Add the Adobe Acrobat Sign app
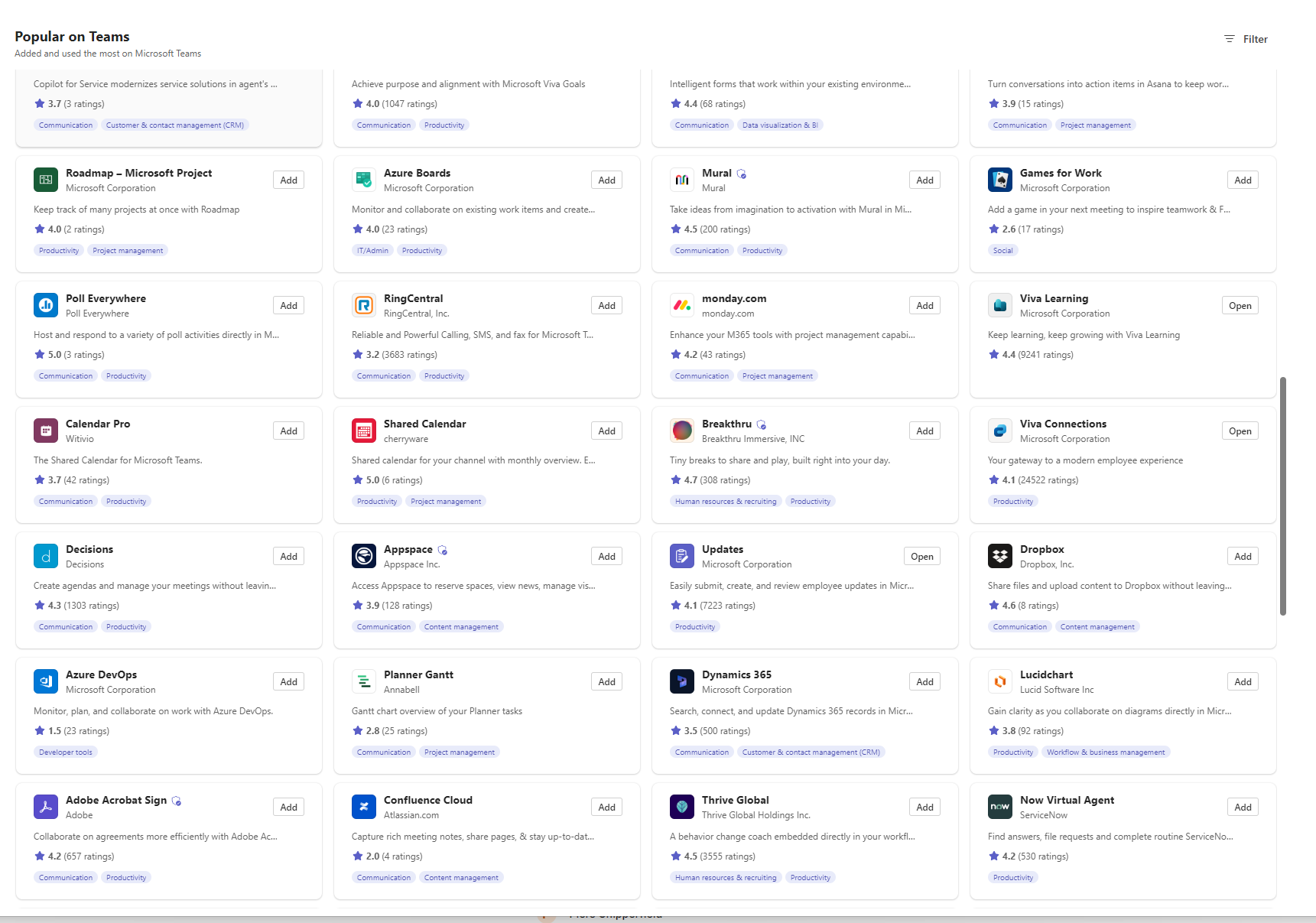Viewport: 1316px width, 923px height. pyautogui.click(x=288, y=808)
